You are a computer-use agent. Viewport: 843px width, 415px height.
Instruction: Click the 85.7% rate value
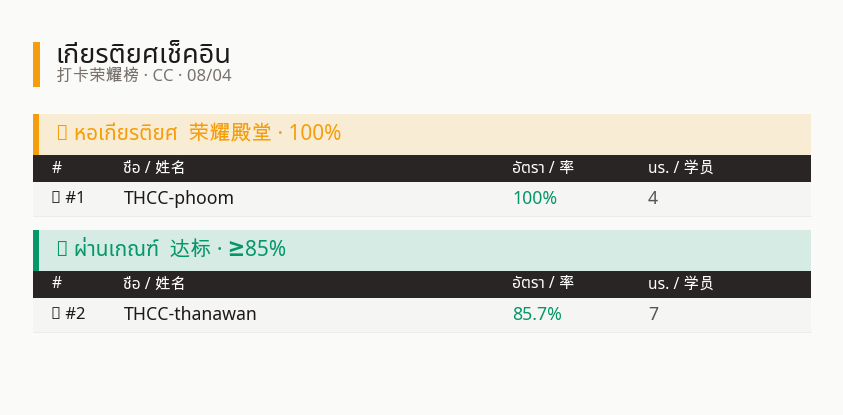tap(537, 313)
